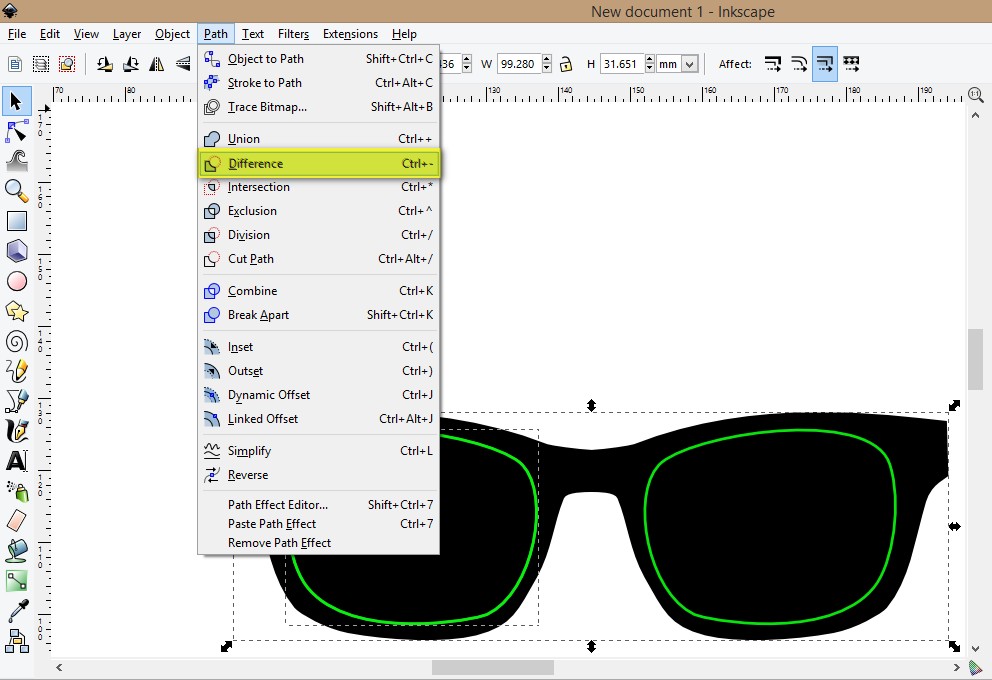
Task: Flip the selected object horizontally
Action: coord(157,62)
